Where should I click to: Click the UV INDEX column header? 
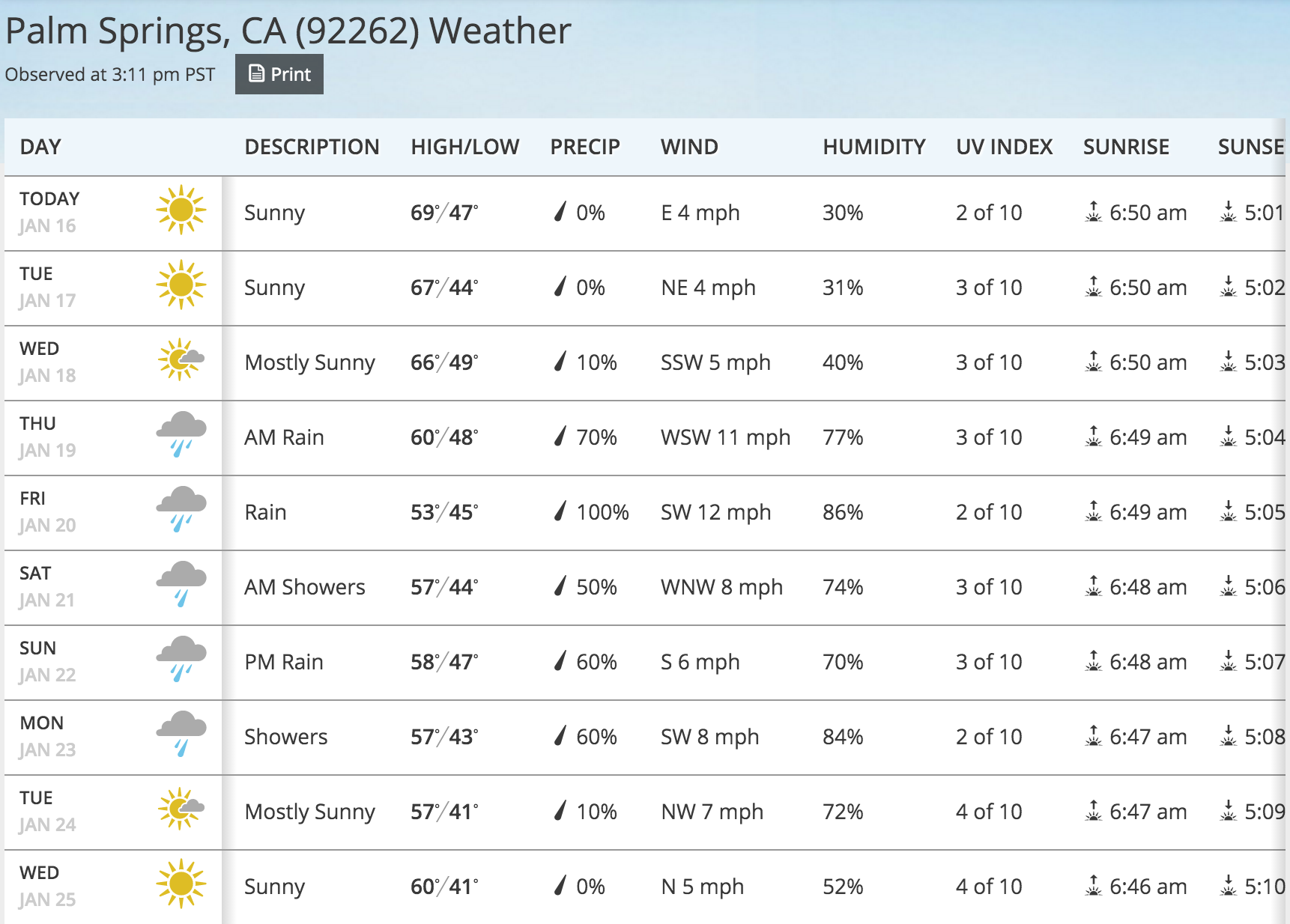[1004, 147]
